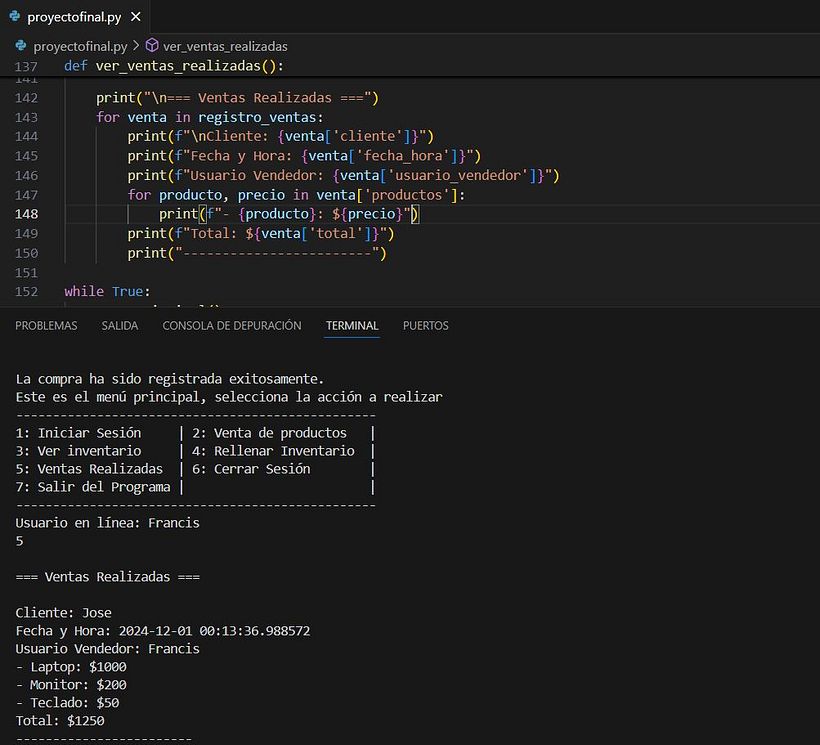The image size is (820, 745).
Task: Show the PUERTOS panel tab
Action: [426, 326]
